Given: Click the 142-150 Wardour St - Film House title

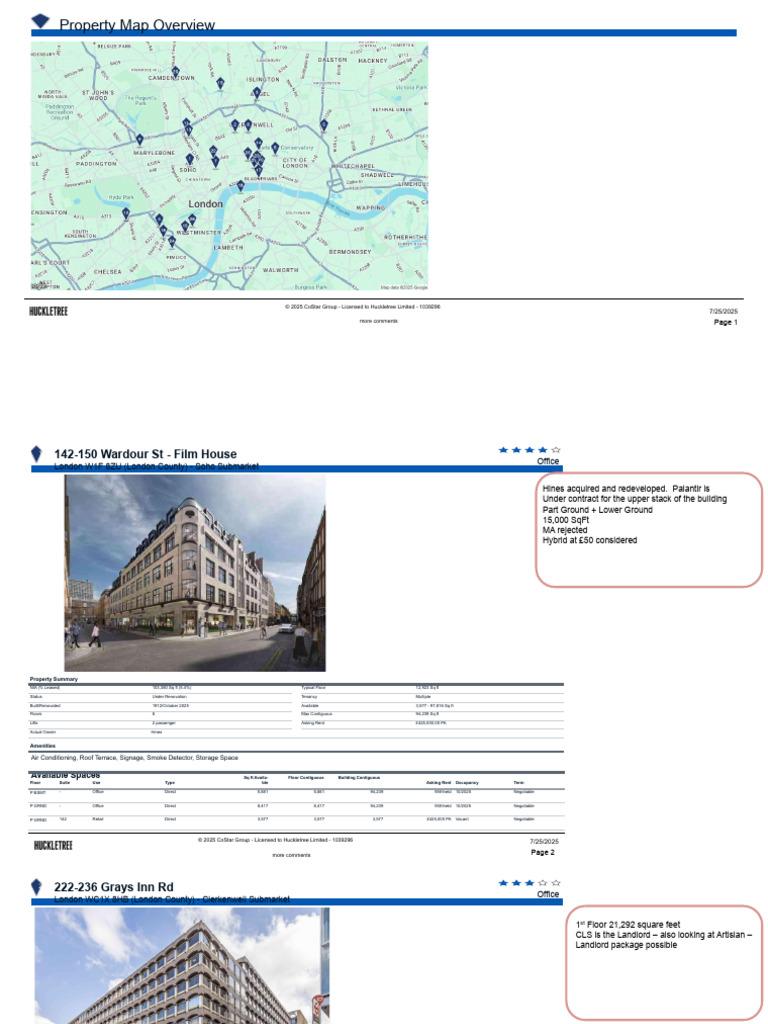Looking at the screenshot, I should tap(146, 454).
